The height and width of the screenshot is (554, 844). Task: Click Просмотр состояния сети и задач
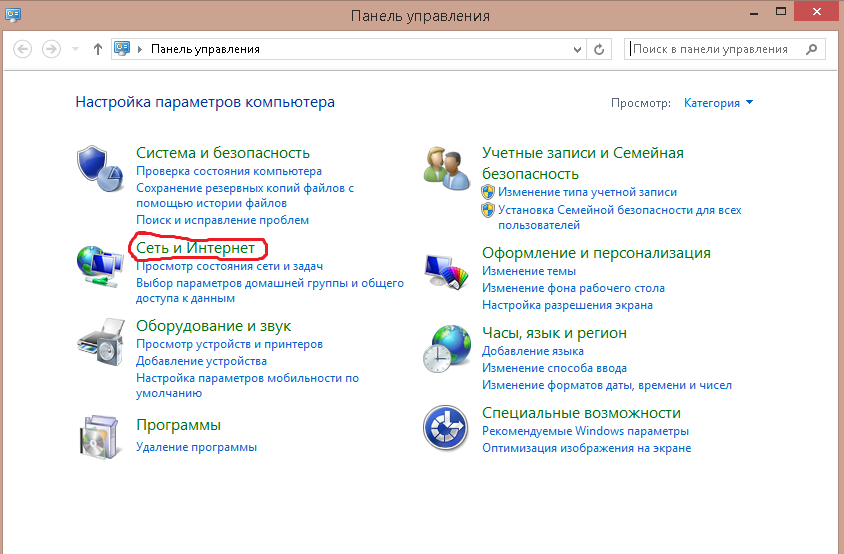point(229,266)
